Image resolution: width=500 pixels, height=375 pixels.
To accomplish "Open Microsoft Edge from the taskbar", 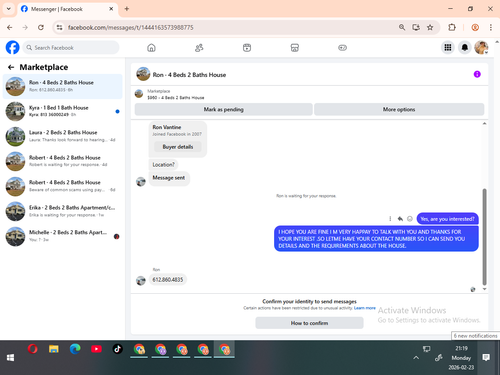I will (75, 349).
